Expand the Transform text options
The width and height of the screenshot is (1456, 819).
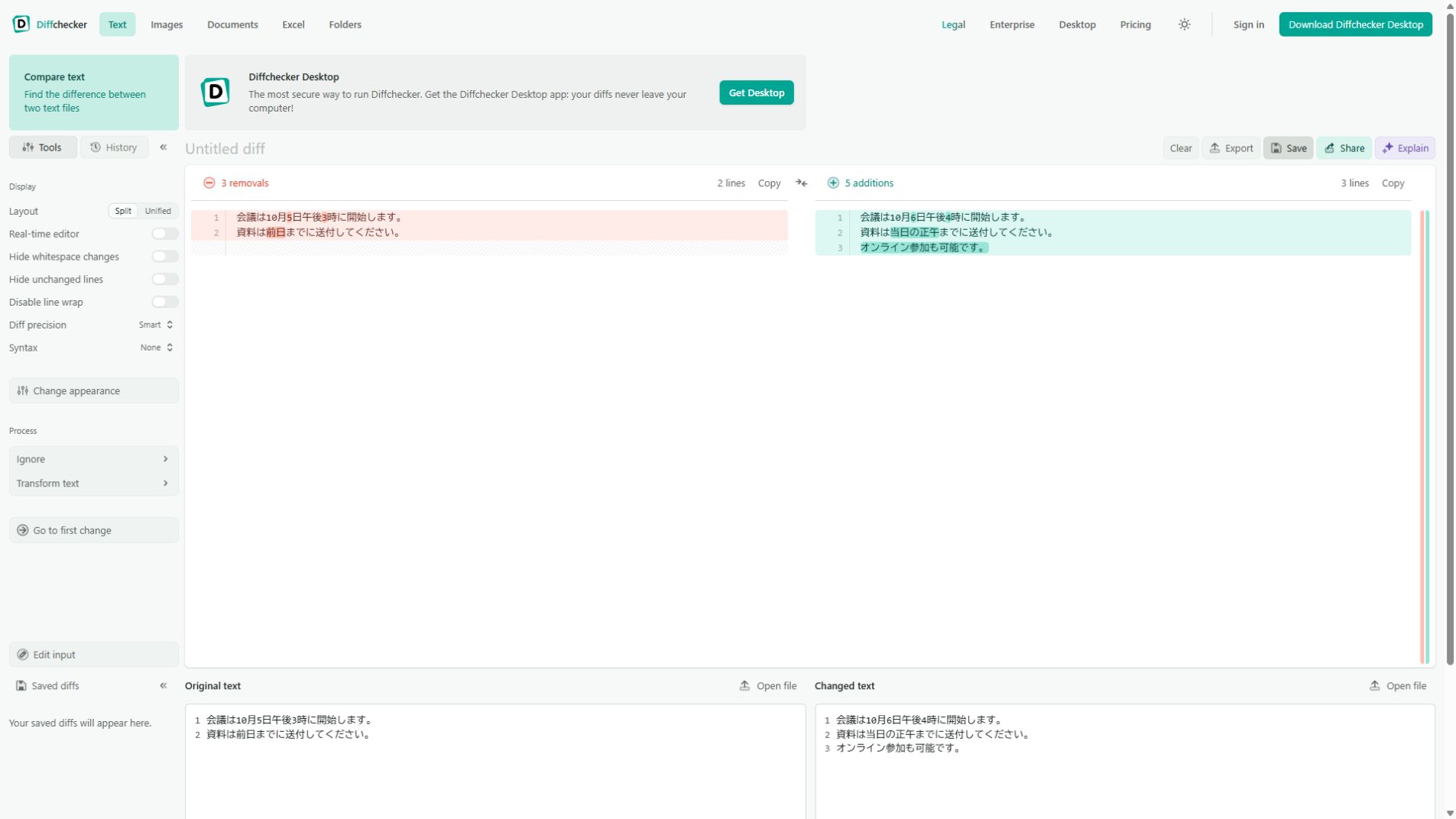click(x=94, y=484)
